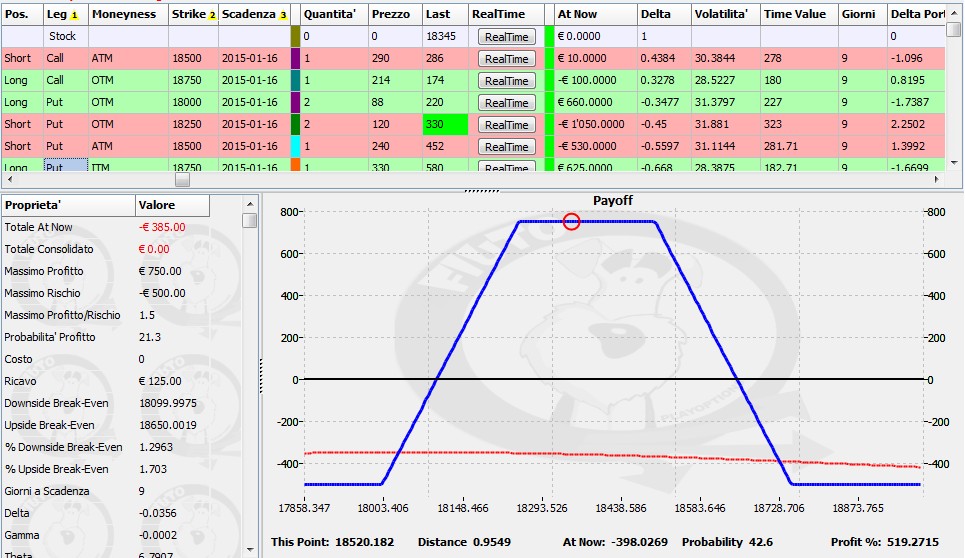965x558 pixels.
Task: Click the olive swatch in Stock row
Action: (x=295, y=36)
